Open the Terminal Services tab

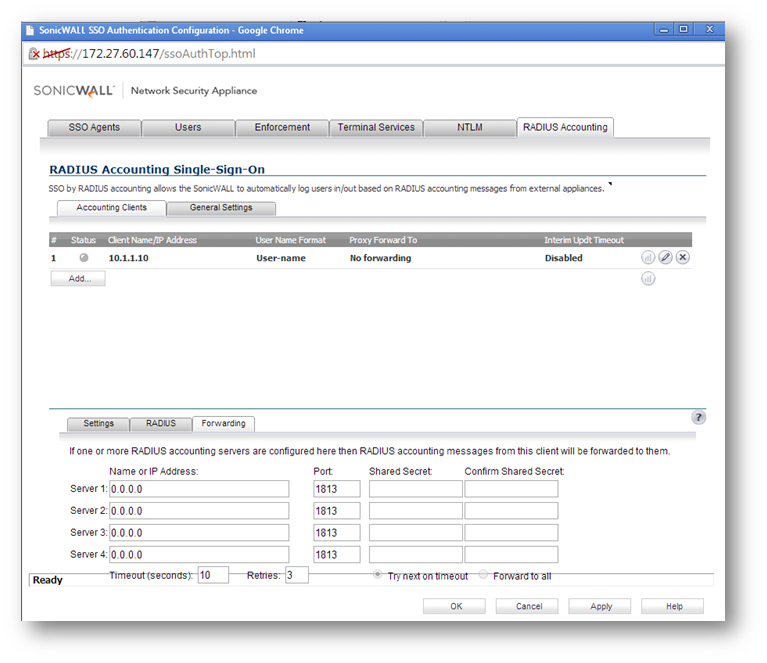376,127
